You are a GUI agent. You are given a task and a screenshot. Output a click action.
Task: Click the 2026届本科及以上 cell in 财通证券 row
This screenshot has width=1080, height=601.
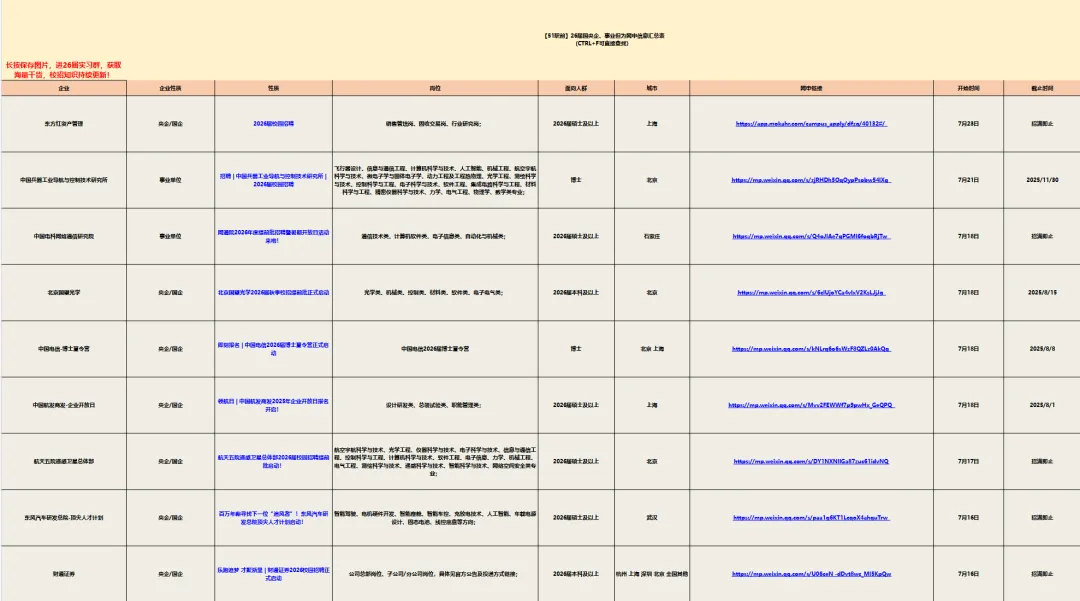click(576, 573)
